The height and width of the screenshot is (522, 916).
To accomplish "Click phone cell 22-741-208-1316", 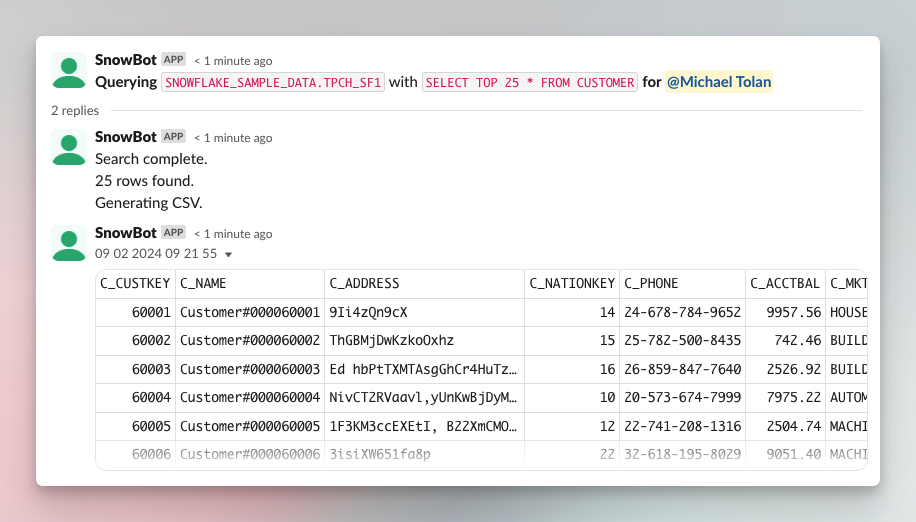I will [x=682, y=427].
